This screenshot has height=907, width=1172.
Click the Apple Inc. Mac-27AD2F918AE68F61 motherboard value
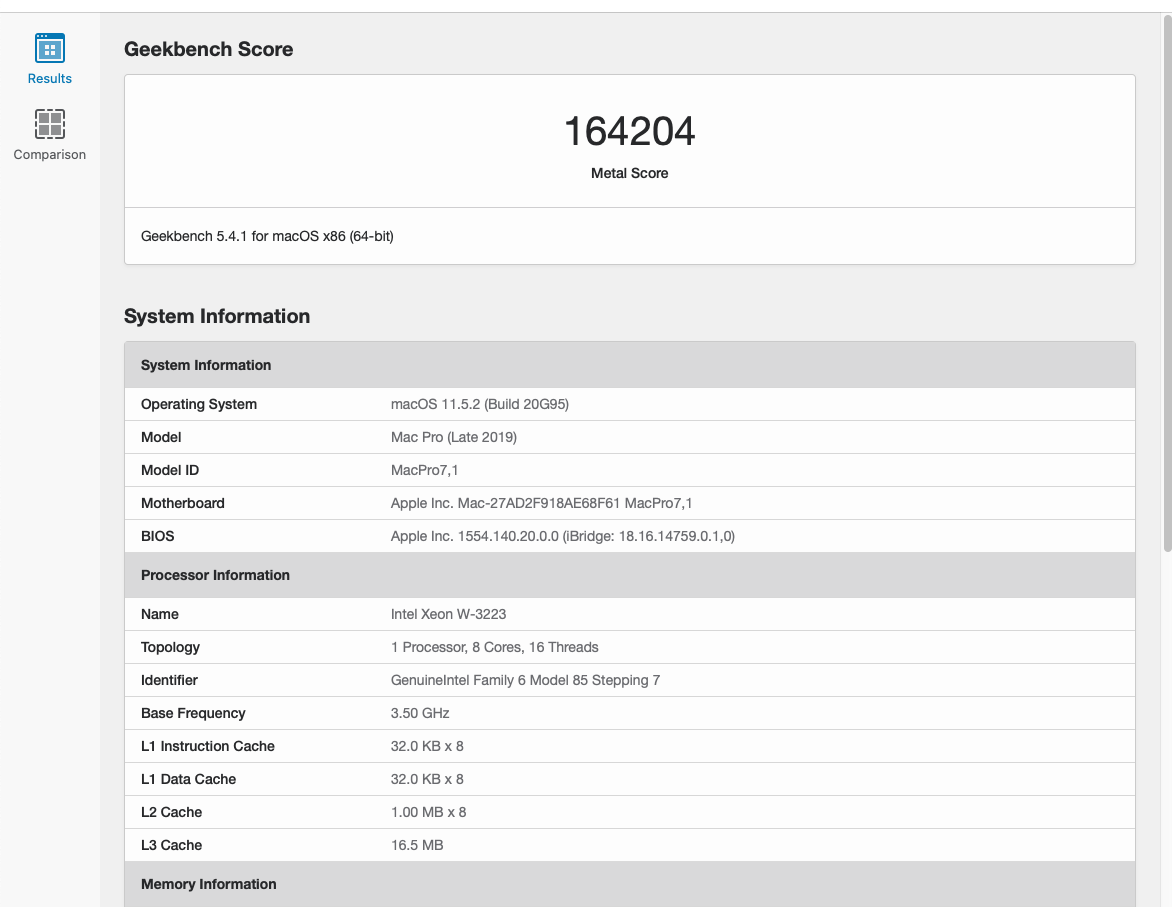[541, 503]
